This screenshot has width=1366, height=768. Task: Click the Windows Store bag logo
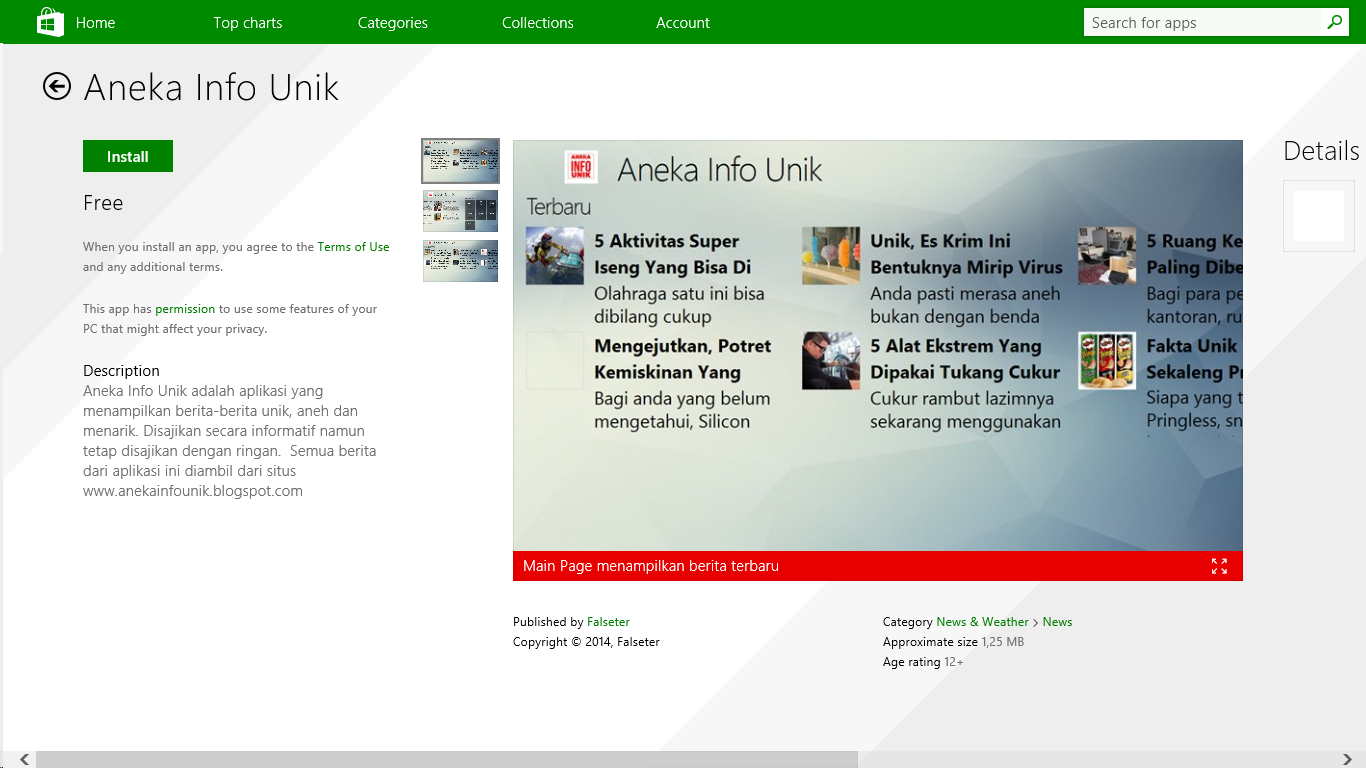(x=50, y=22)
